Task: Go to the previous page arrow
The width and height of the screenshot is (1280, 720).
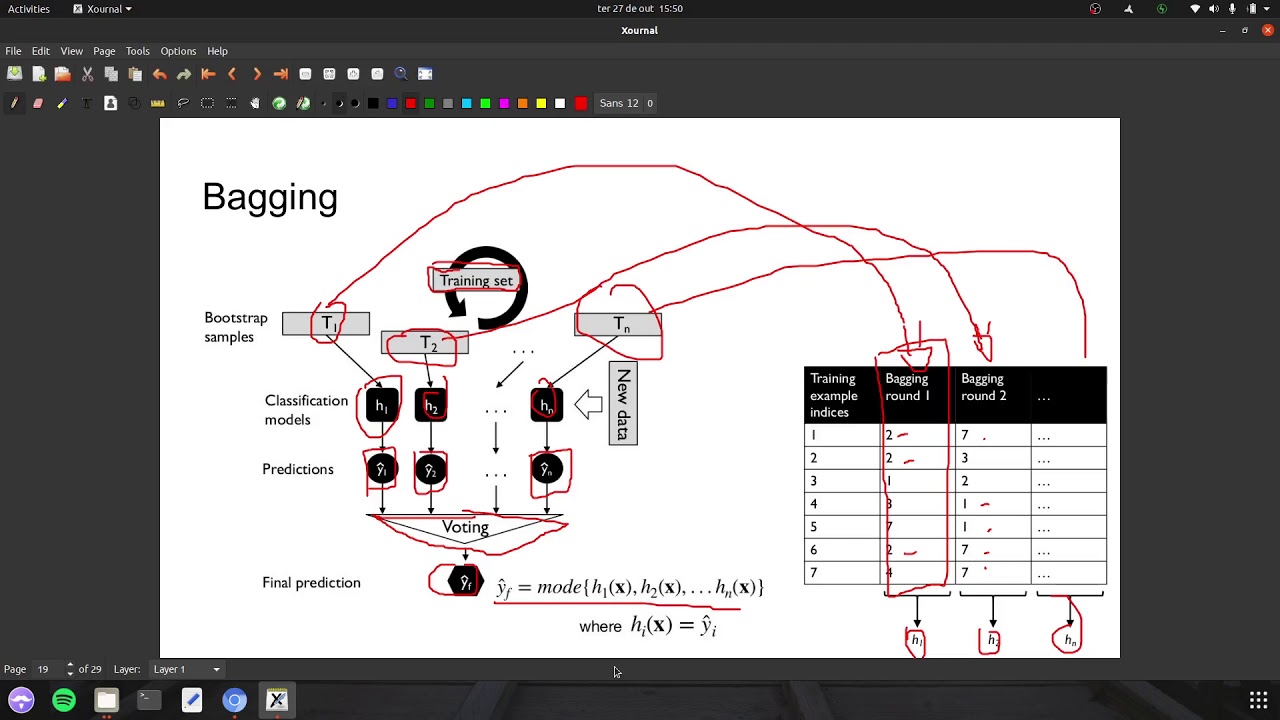Action: pyautogui.click(x=232, y=74)
